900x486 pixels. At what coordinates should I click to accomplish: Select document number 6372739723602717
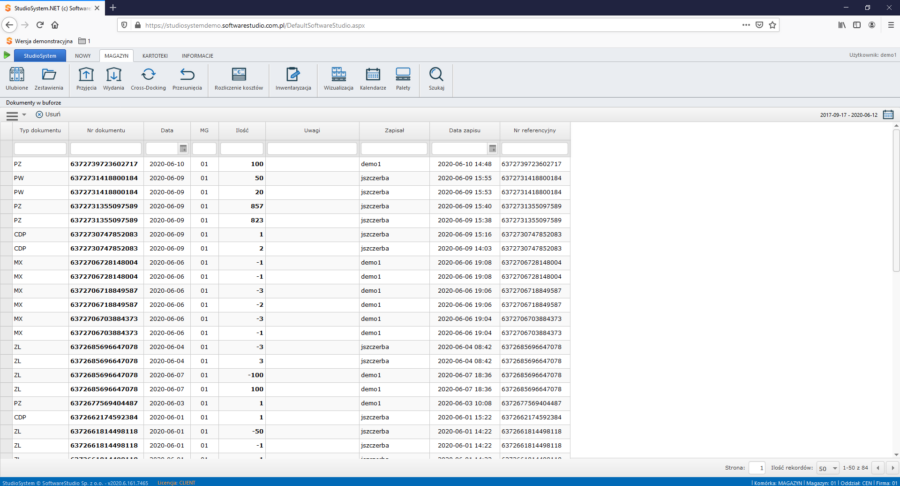[104, 164]
